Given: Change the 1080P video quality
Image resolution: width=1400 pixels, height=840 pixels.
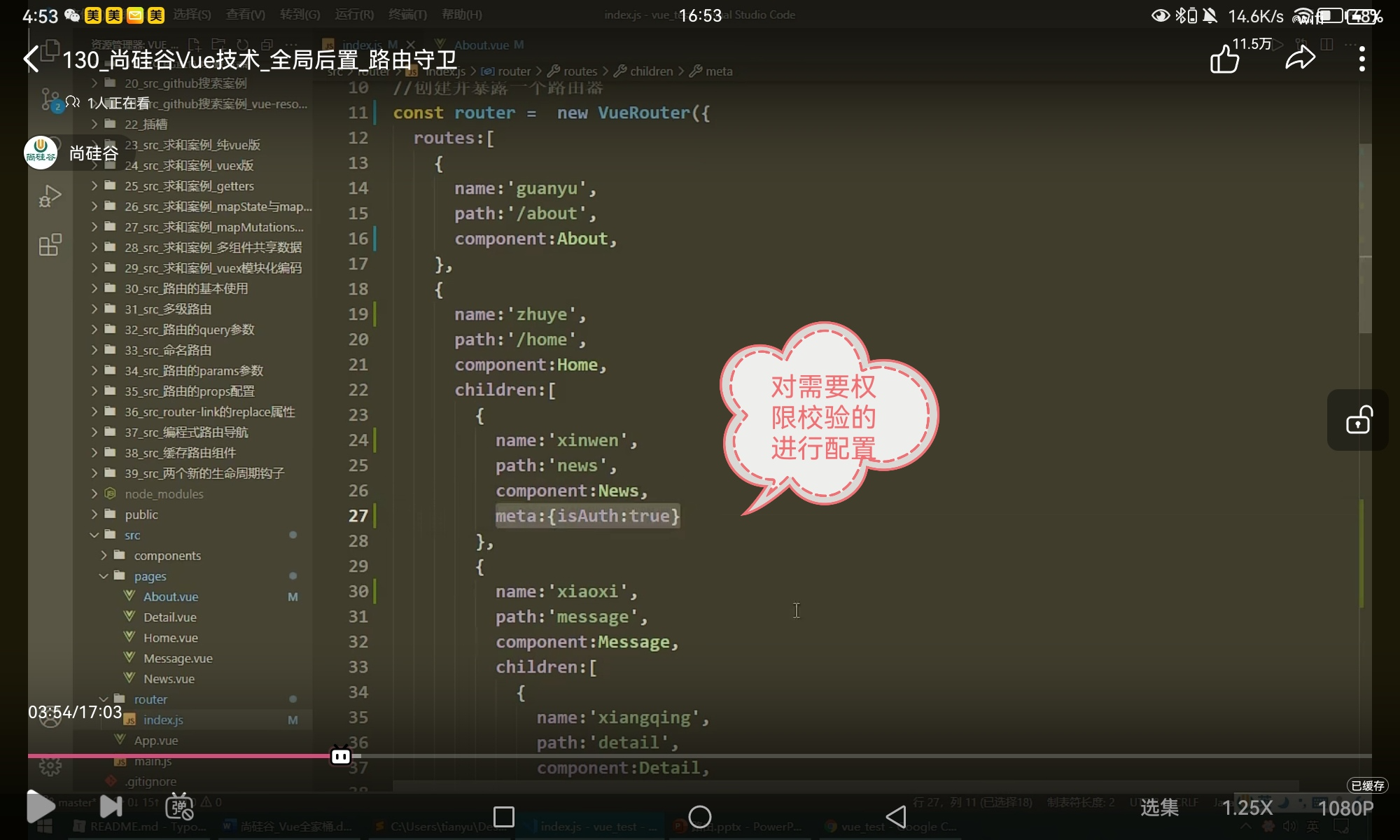Looking at the screenshot, I should click(1345, 808).
